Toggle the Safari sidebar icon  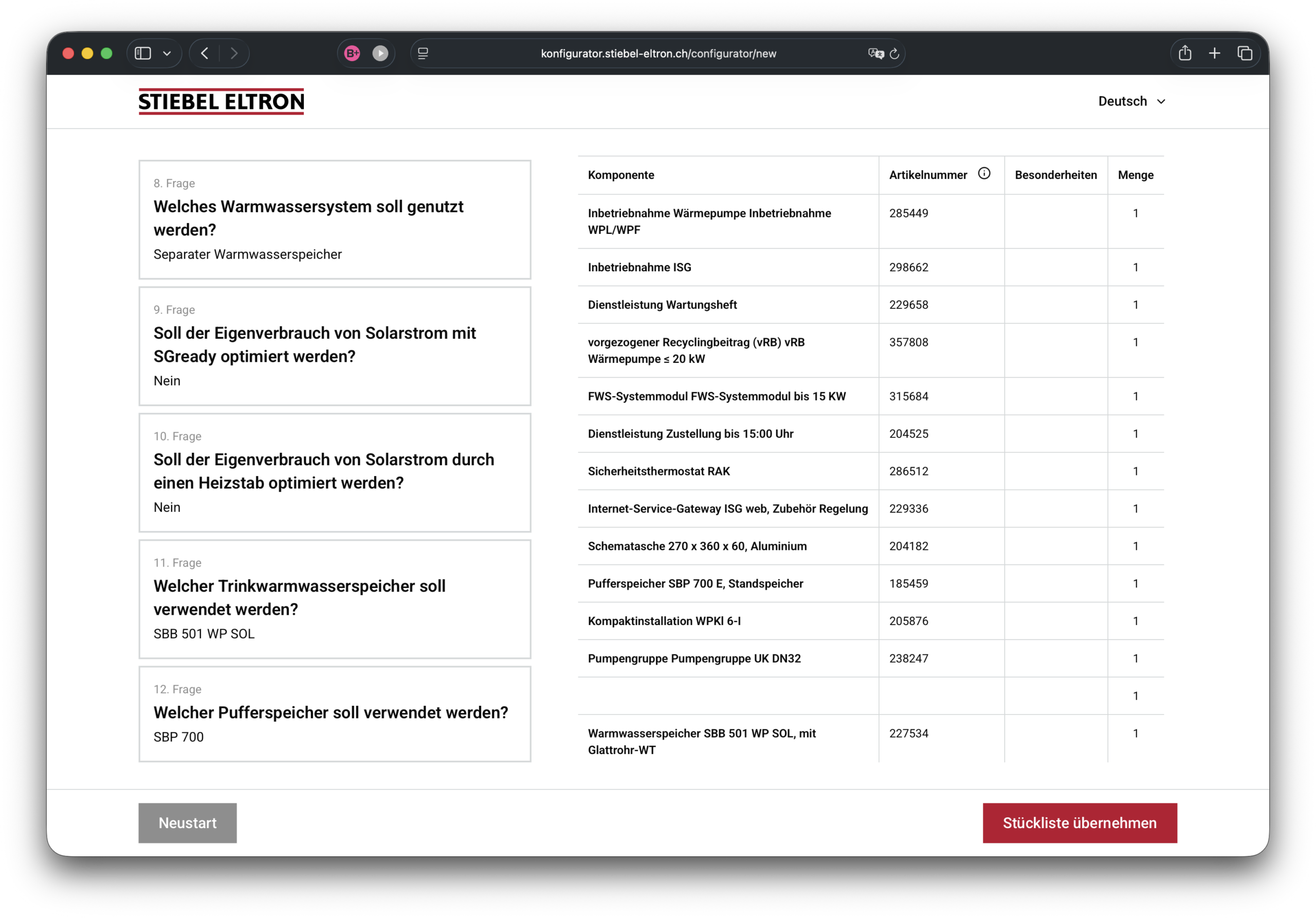pos(143,53)
